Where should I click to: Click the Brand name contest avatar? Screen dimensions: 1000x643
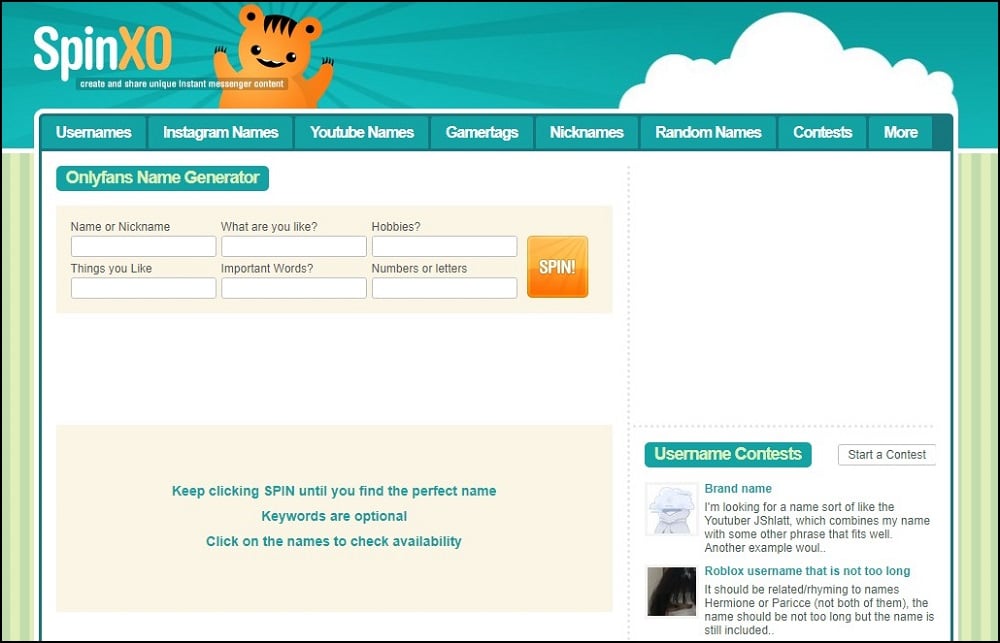671,509
